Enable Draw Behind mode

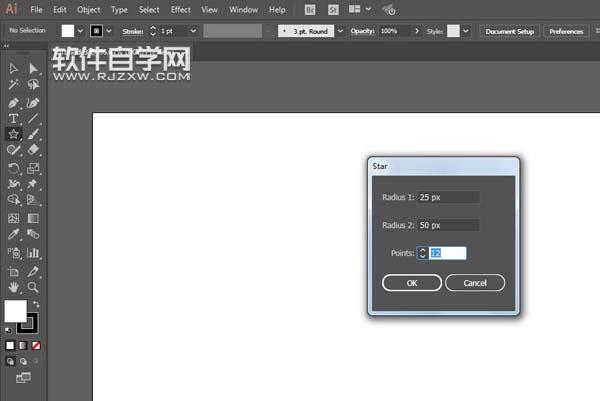23,362
